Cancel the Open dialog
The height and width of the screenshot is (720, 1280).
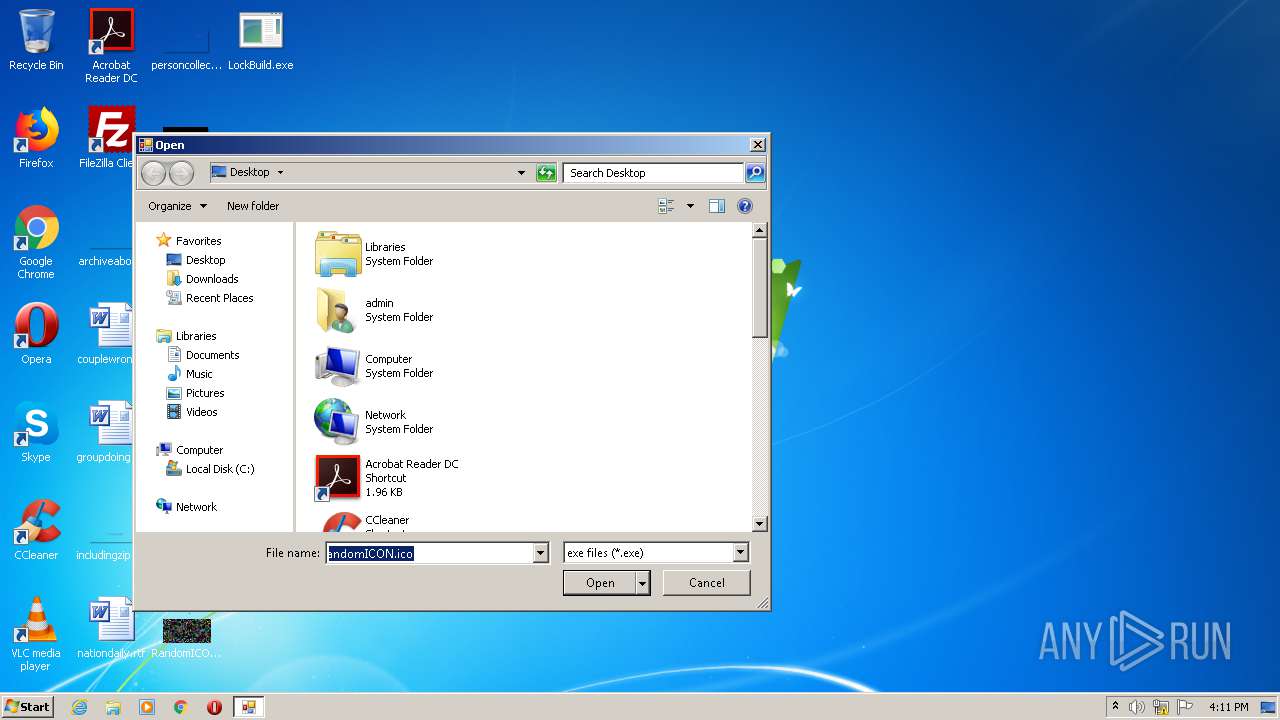(x=707, y=583)
